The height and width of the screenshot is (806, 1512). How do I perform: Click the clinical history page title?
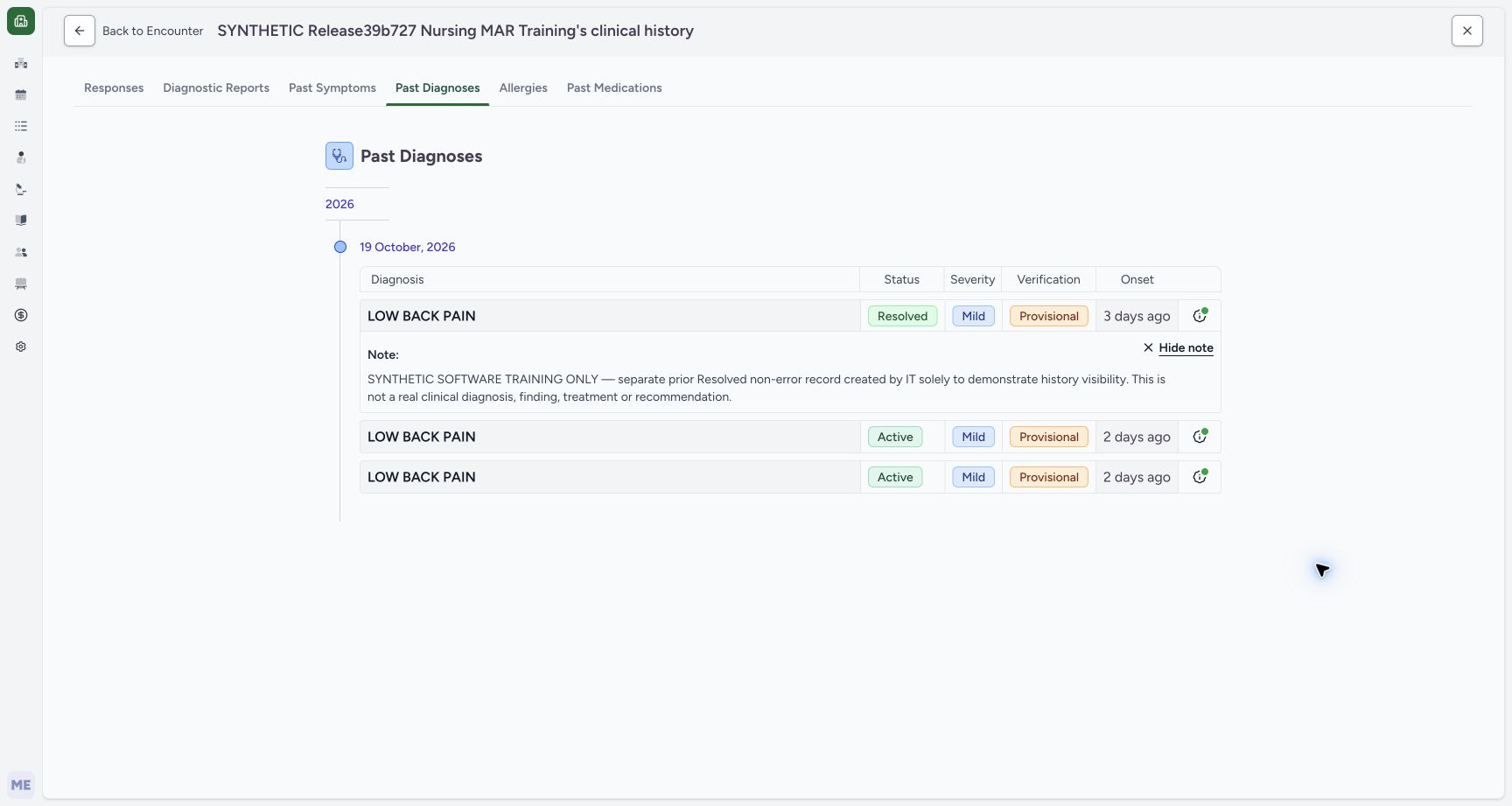click(456, 31)
